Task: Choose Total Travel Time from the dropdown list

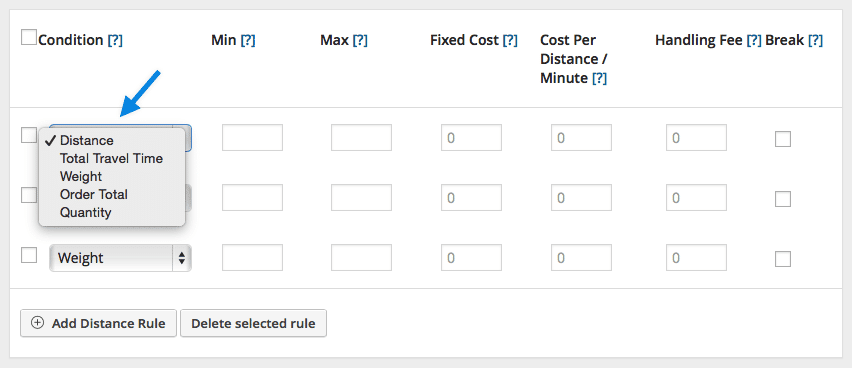Action: pos(111,158)
